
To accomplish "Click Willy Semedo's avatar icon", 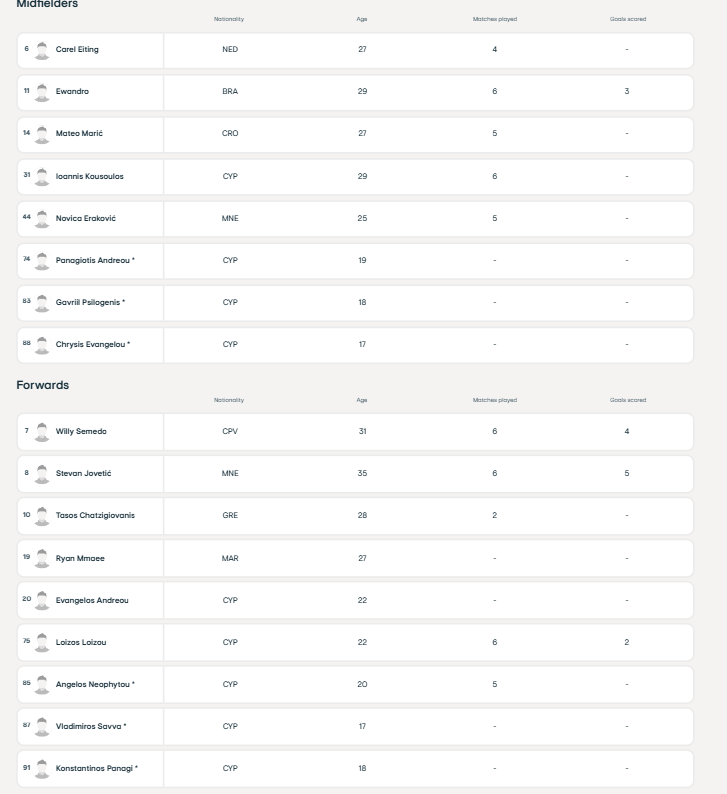I will pyautogui.click(x=42, y=432).
